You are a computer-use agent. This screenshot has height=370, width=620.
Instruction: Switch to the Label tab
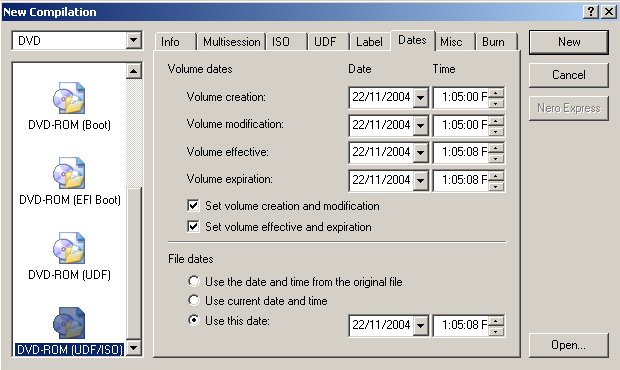coord(370,42)
